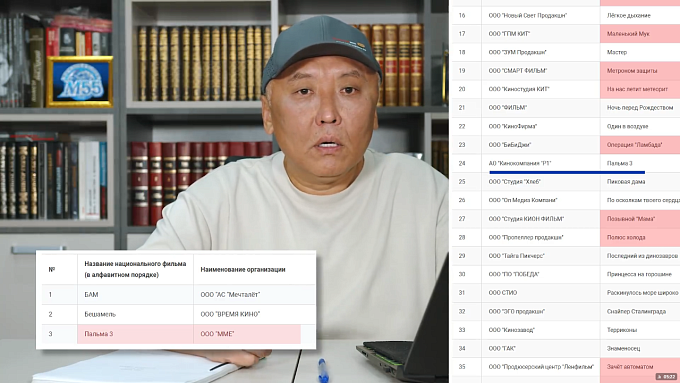Click the highlighted "Полюс холода" cell
The width and height of the screenshot is (680, 383).
click(x=640, y=238)
